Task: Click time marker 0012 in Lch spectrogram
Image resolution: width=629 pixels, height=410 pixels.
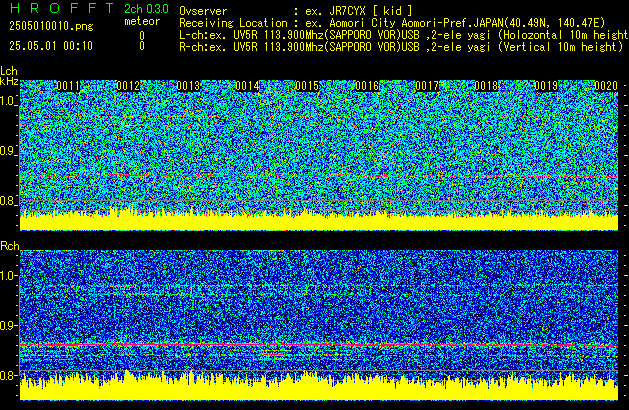Action: click(128, 86)
